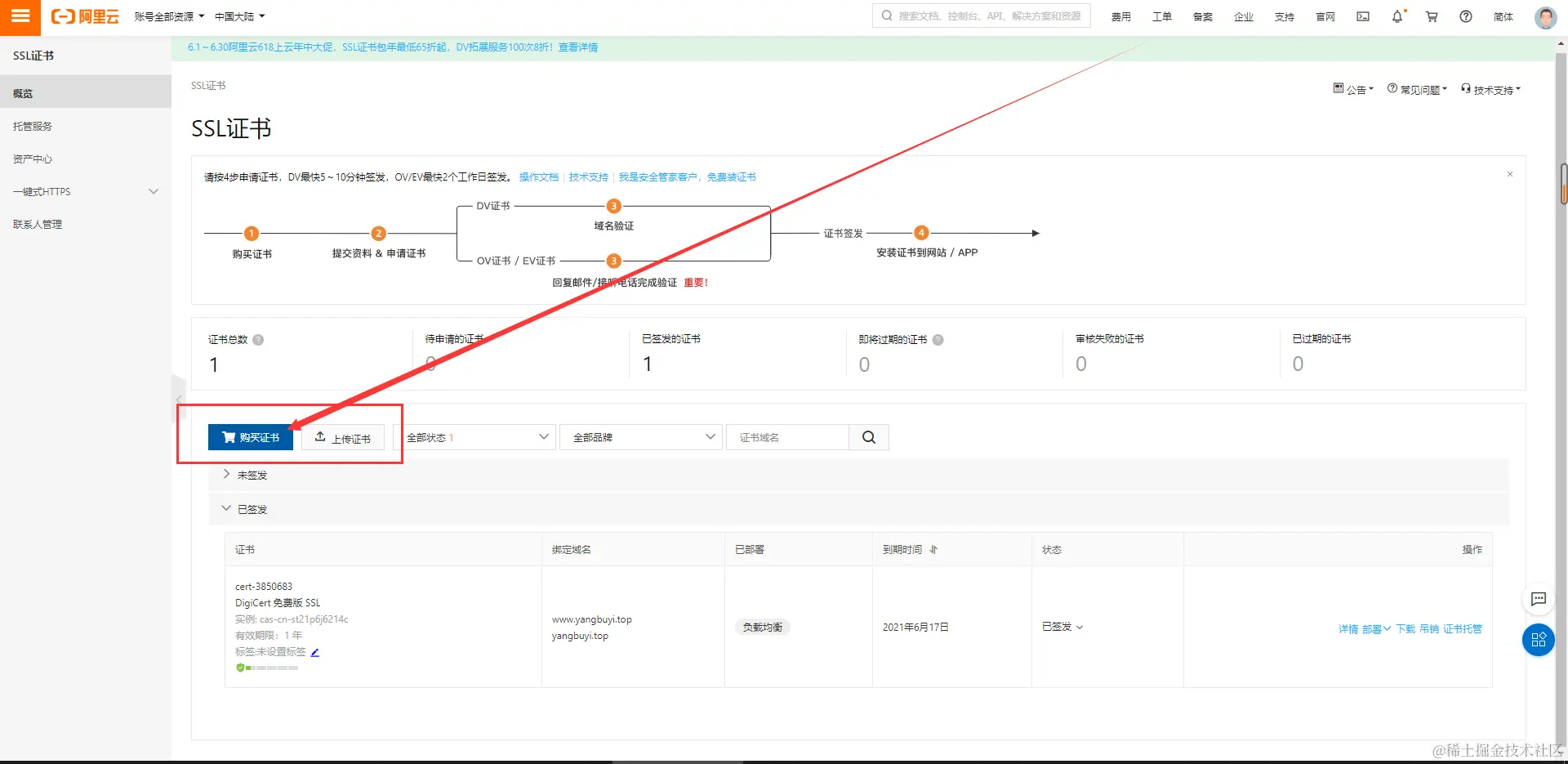Open the 部署 dropdown in certificate row
The height and width of the screenshot is (764, 1568).
pyautogui.click(x=1376, y=629)
